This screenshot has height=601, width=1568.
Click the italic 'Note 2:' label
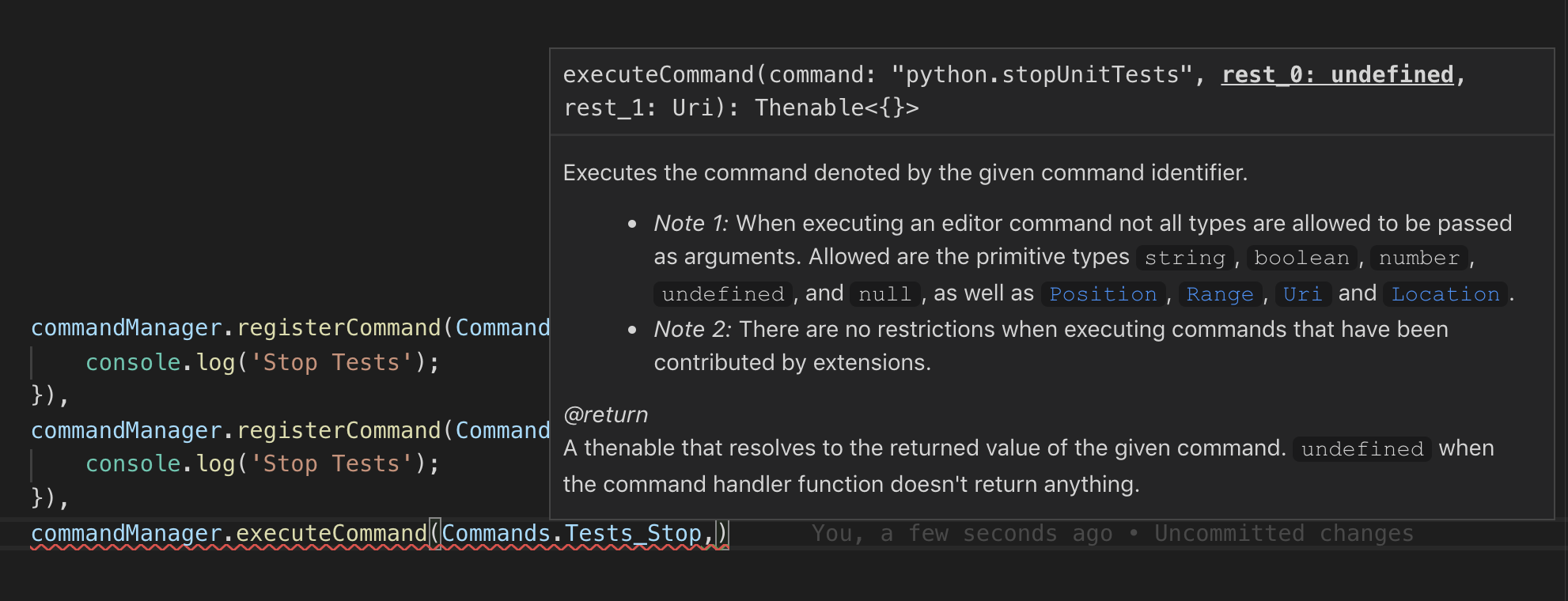(x=691, y=329)
